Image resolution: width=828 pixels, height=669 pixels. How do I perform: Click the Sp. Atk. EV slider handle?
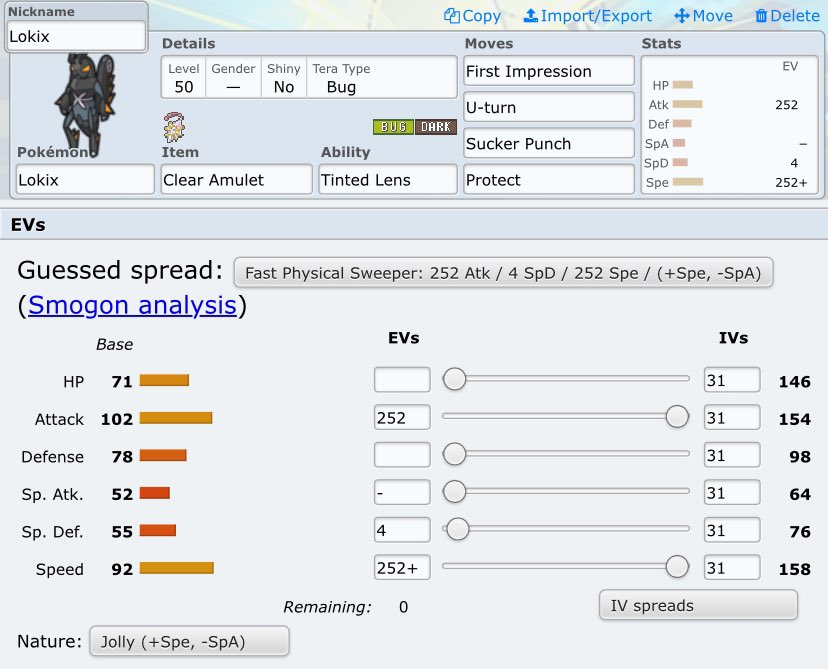454,491
